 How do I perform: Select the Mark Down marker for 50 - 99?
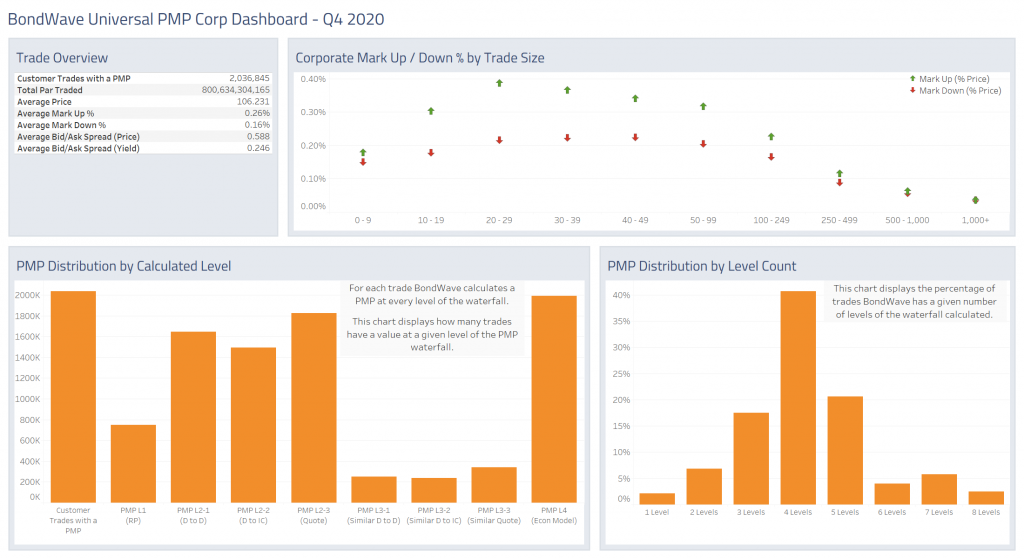703,144
